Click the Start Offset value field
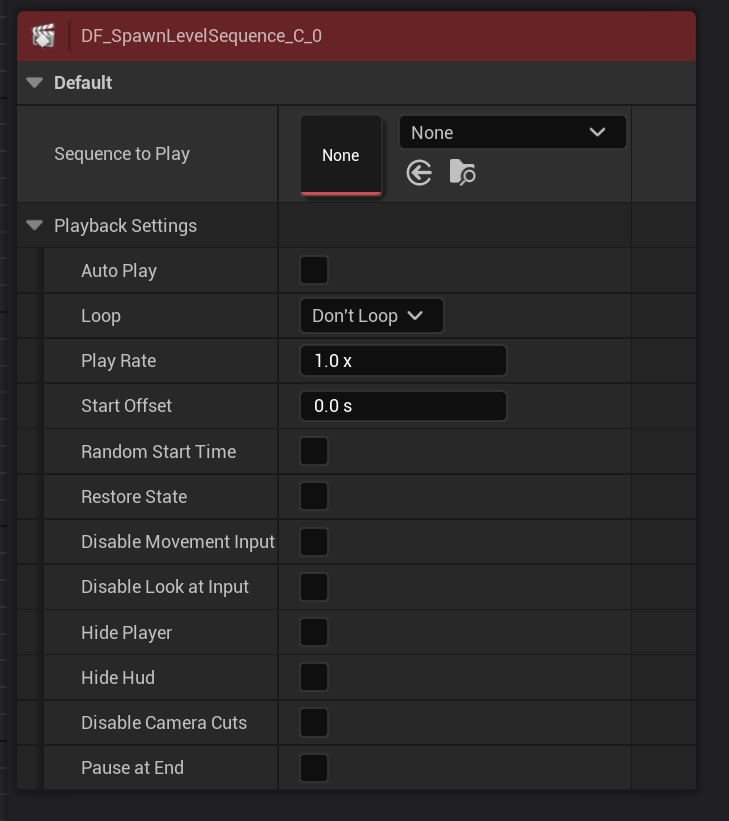Image resolution: width=729 pixels, height=821 pixels. click(x=403, y=406)
